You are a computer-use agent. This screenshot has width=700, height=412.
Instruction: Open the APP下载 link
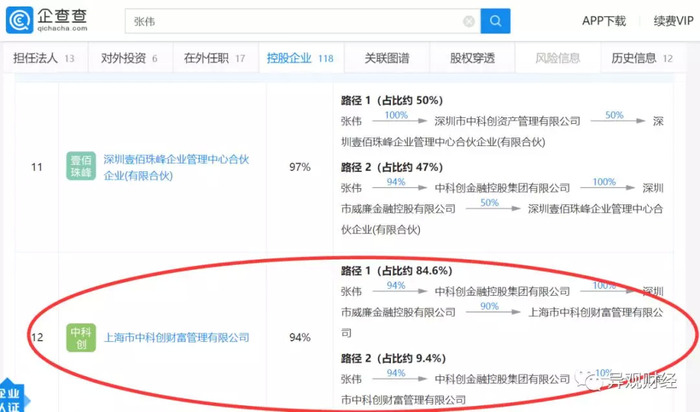point(604,21)
